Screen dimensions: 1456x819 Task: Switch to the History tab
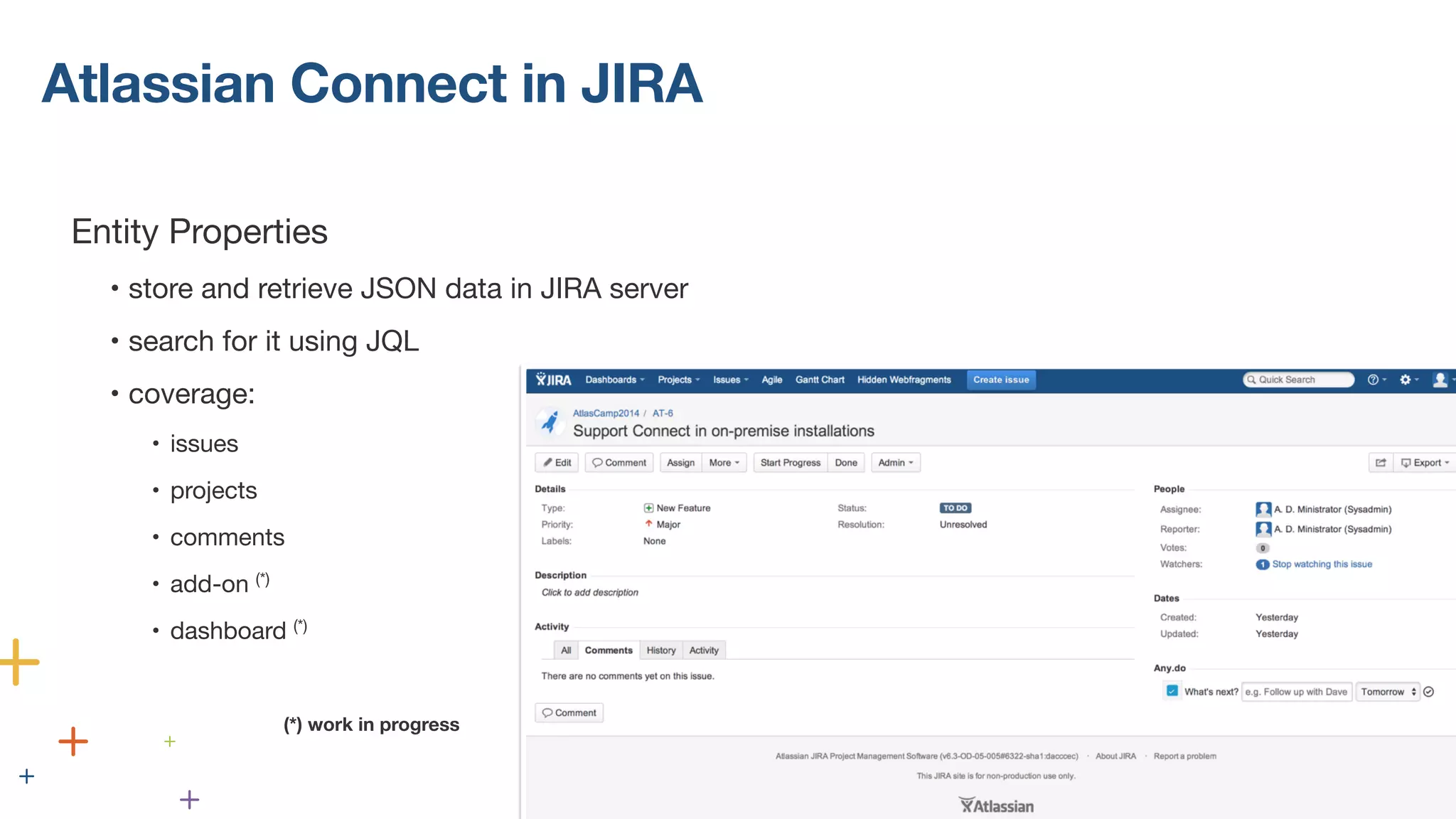click(x=661, y=651)
